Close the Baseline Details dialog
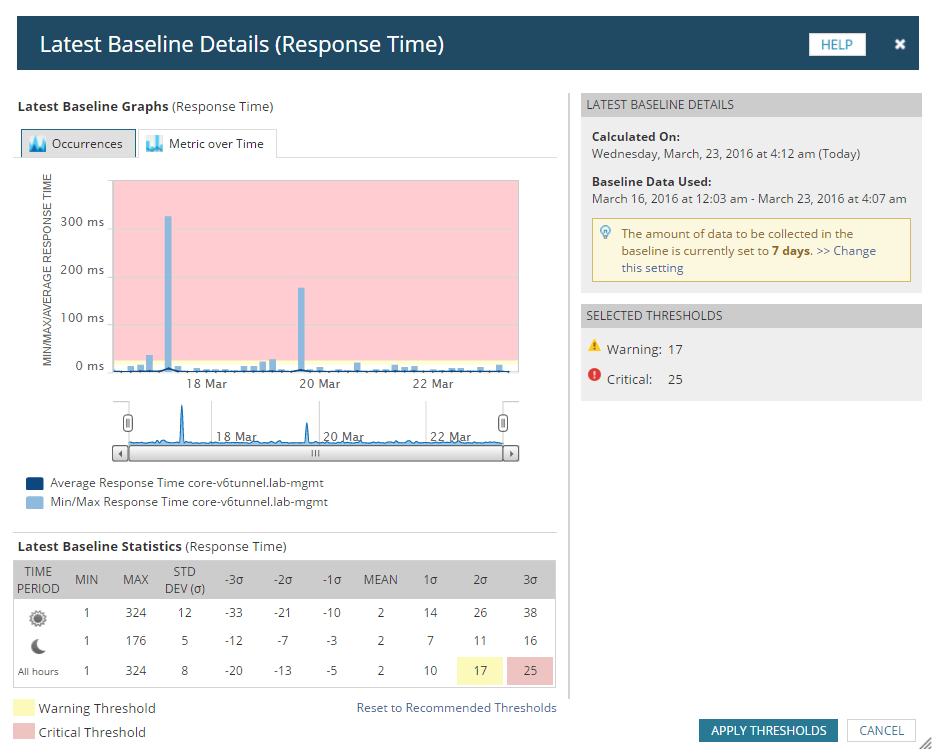This screenshot has width=935, height=752. click(900, 44)
